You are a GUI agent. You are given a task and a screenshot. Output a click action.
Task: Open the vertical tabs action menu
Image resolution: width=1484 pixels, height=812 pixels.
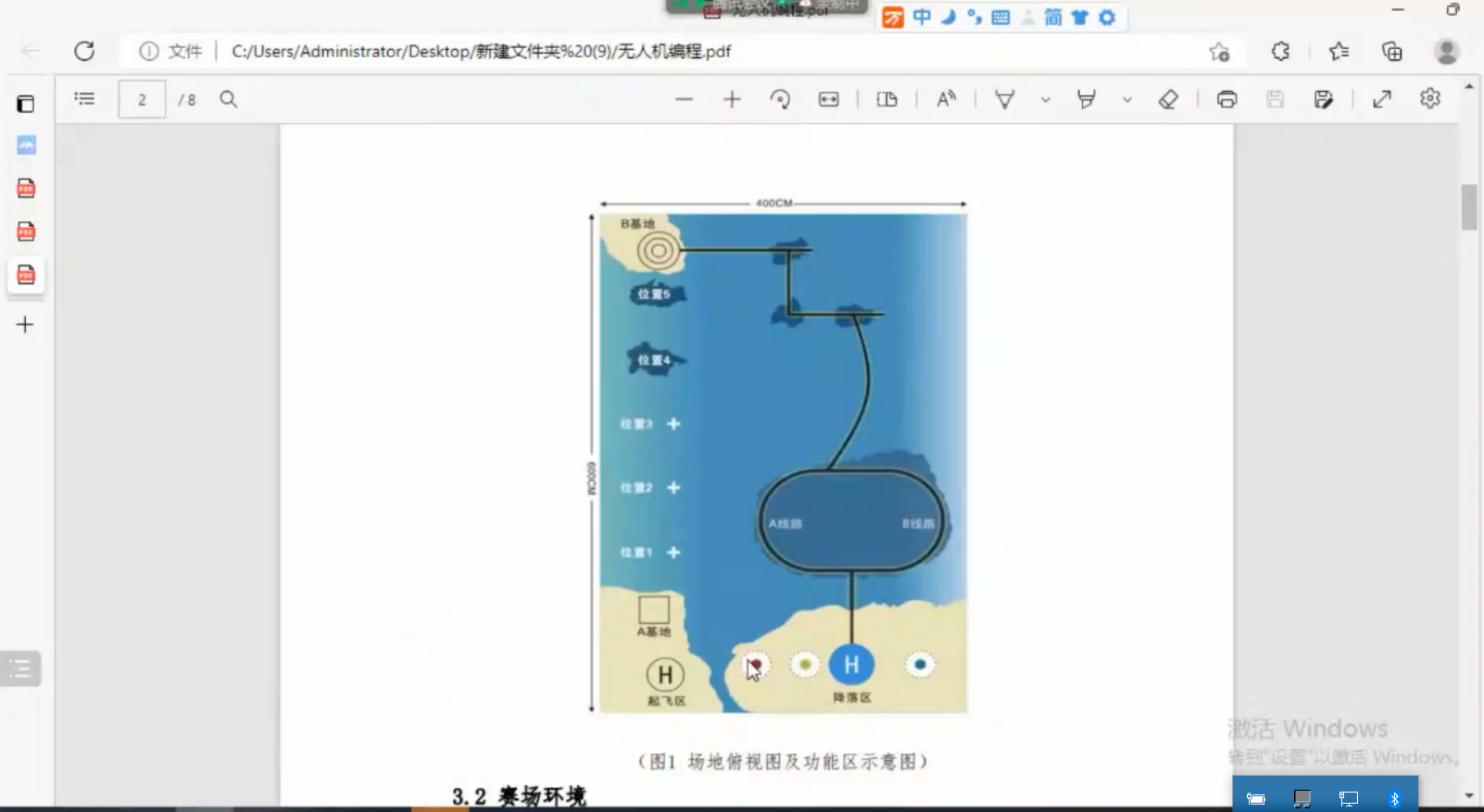pos(26,104)
